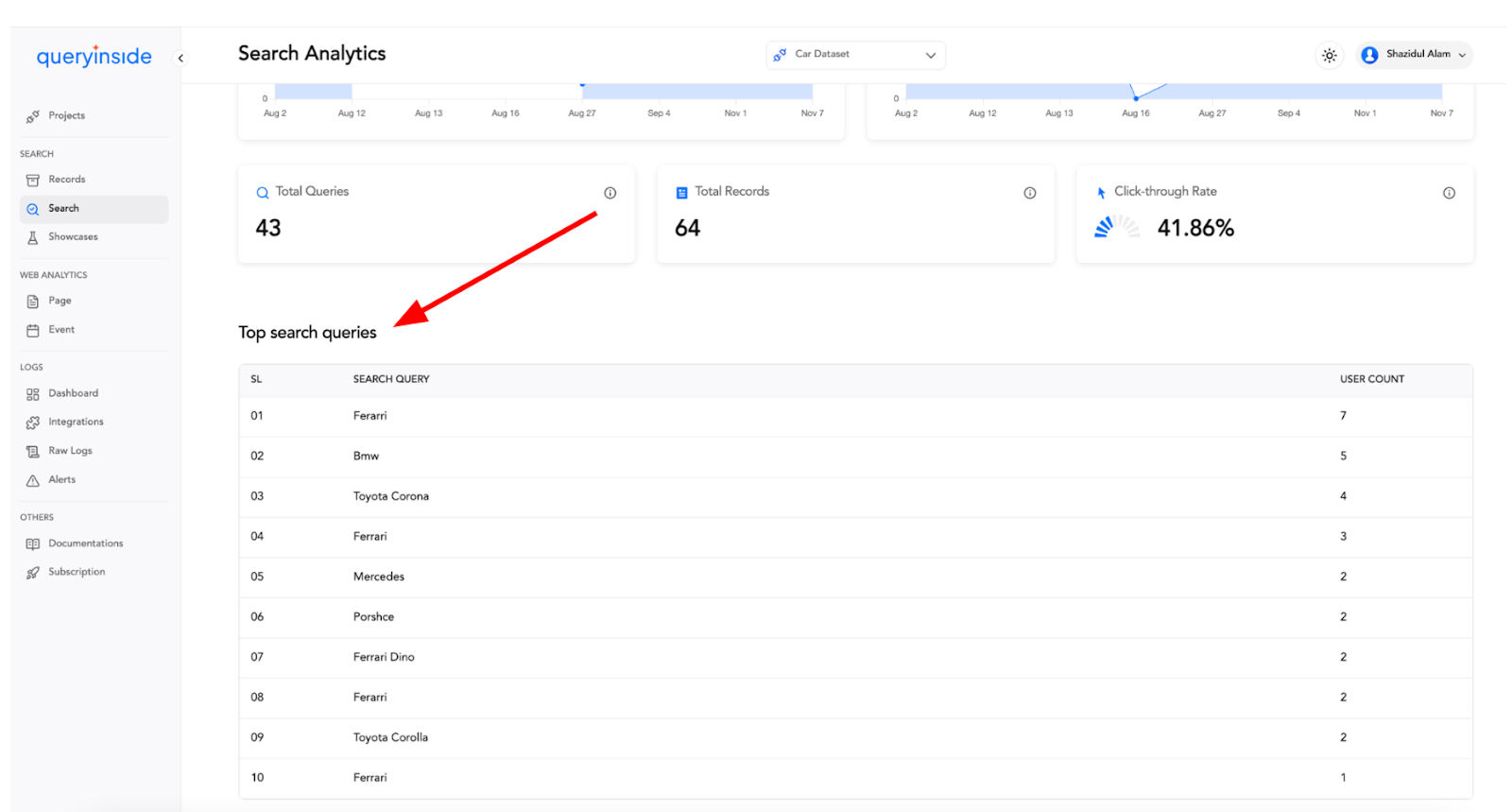Click the Search magnifier icon in sidebar

(x=33, y=209)
